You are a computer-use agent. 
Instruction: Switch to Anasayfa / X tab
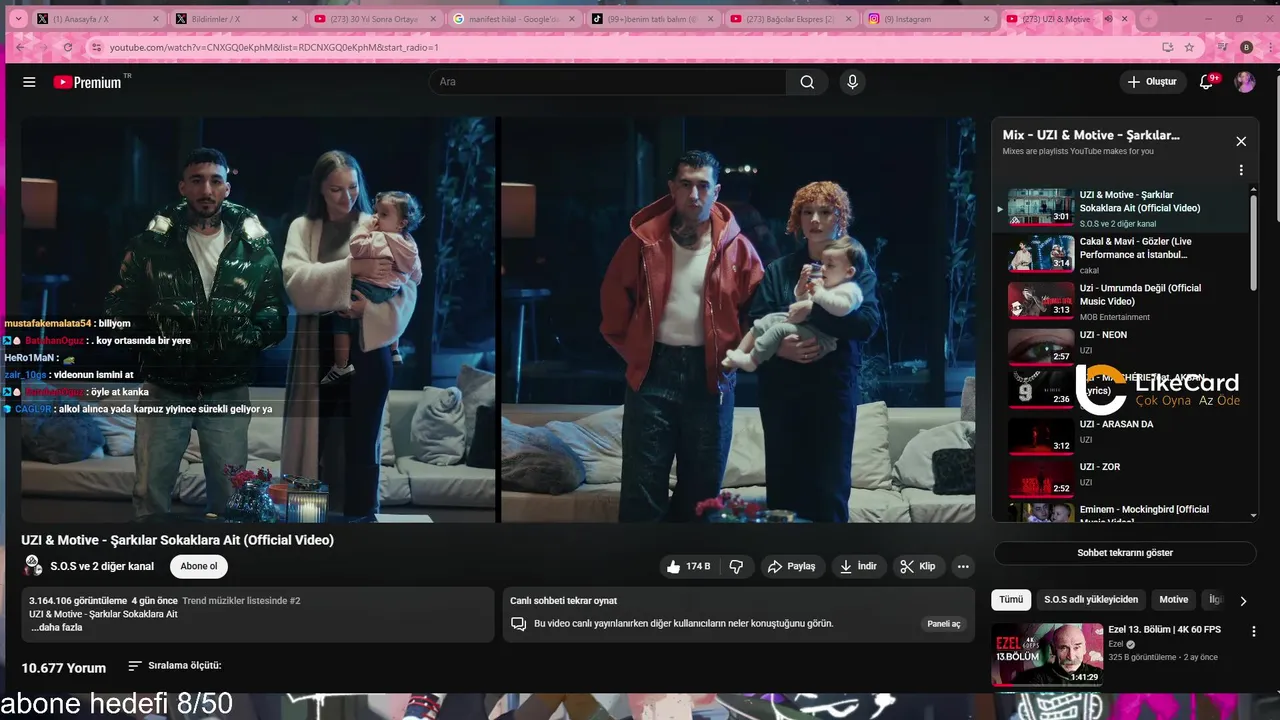97,19
